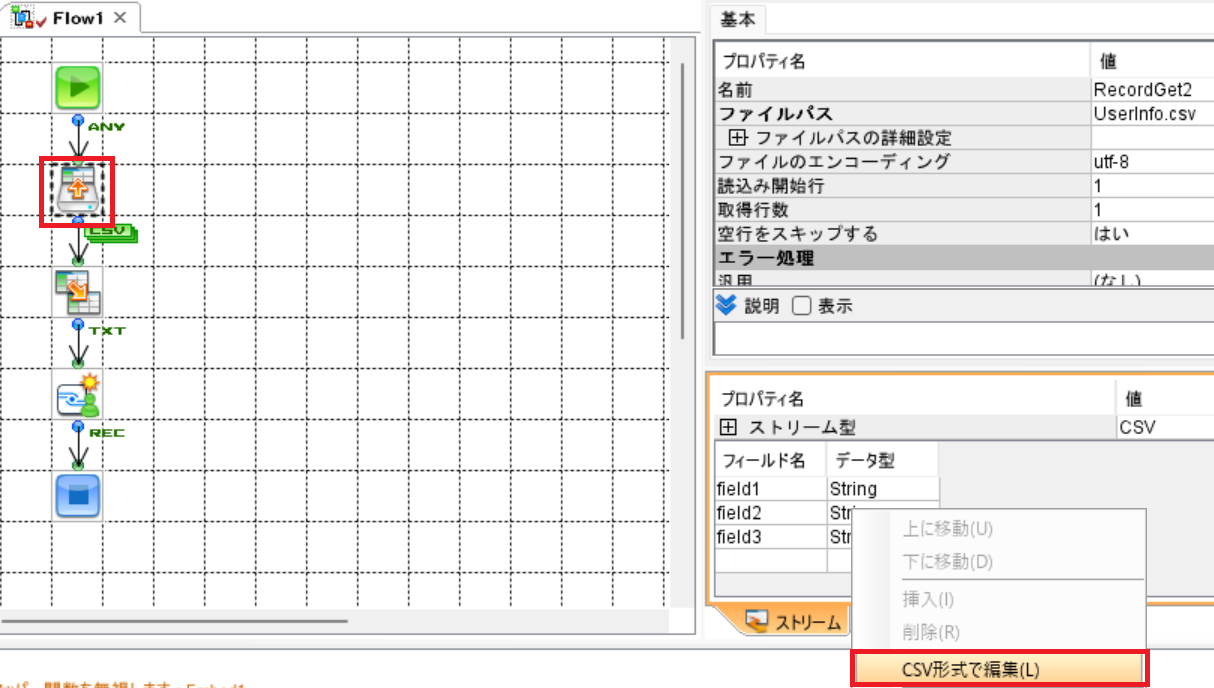1214x688 pixels.
Task: Edit the ファイルパス value UserInfo.csv
Action: click(x=1152, y=114)
